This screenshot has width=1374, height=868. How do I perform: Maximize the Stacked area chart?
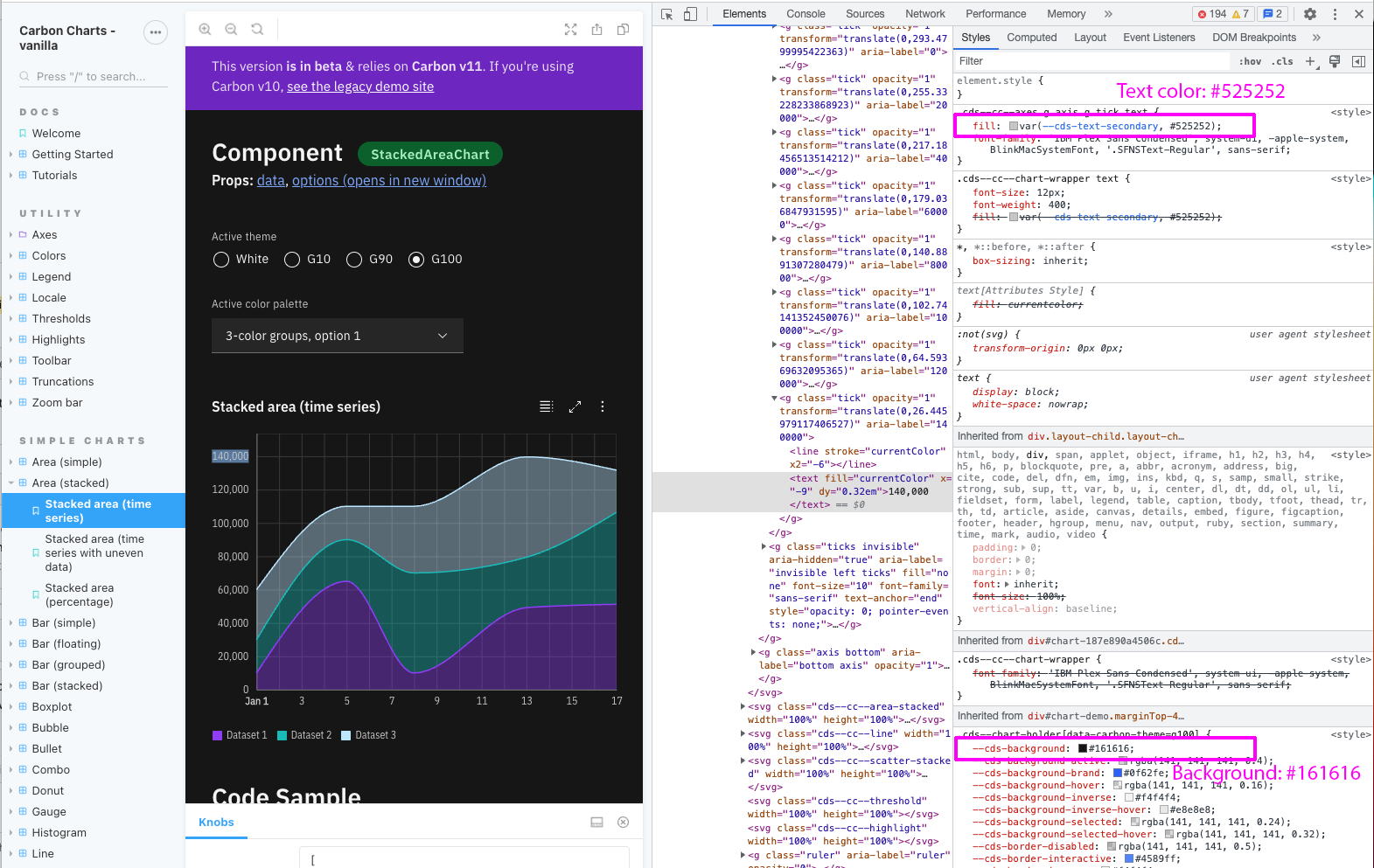pos(575,406)
